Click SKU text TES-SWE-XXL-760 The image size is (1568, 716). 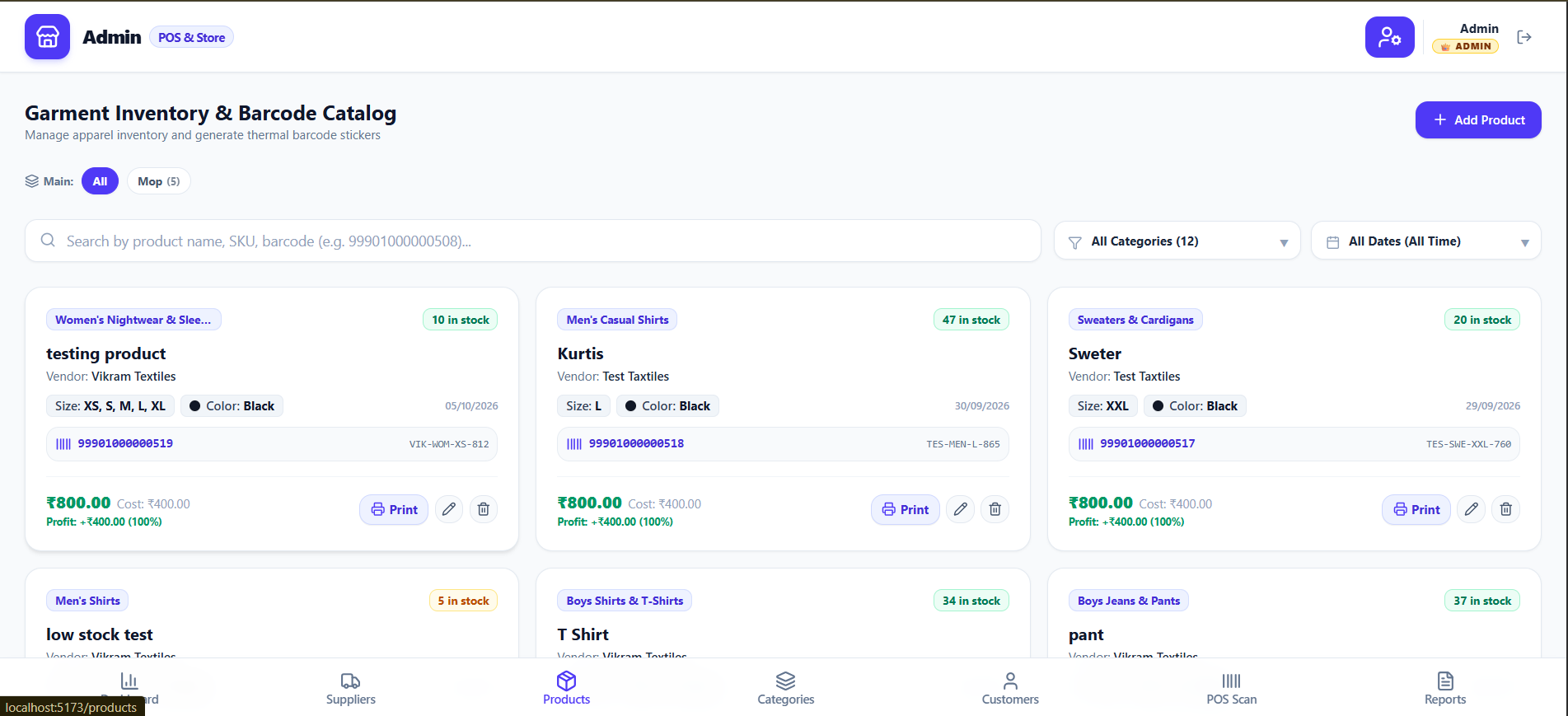point(1468,444)
